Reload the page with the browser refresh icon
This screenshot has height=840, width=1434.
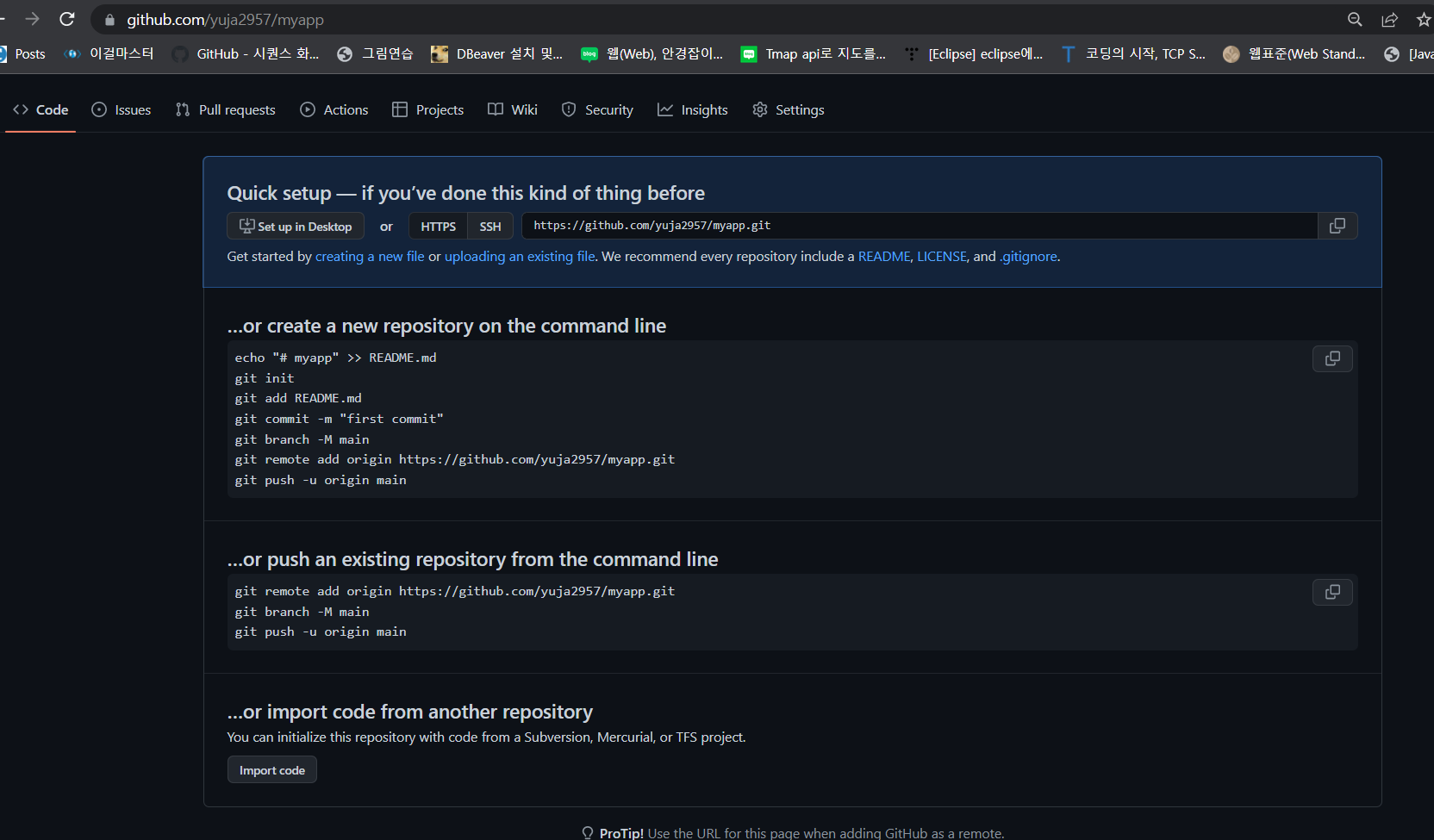tap(67, 19)
